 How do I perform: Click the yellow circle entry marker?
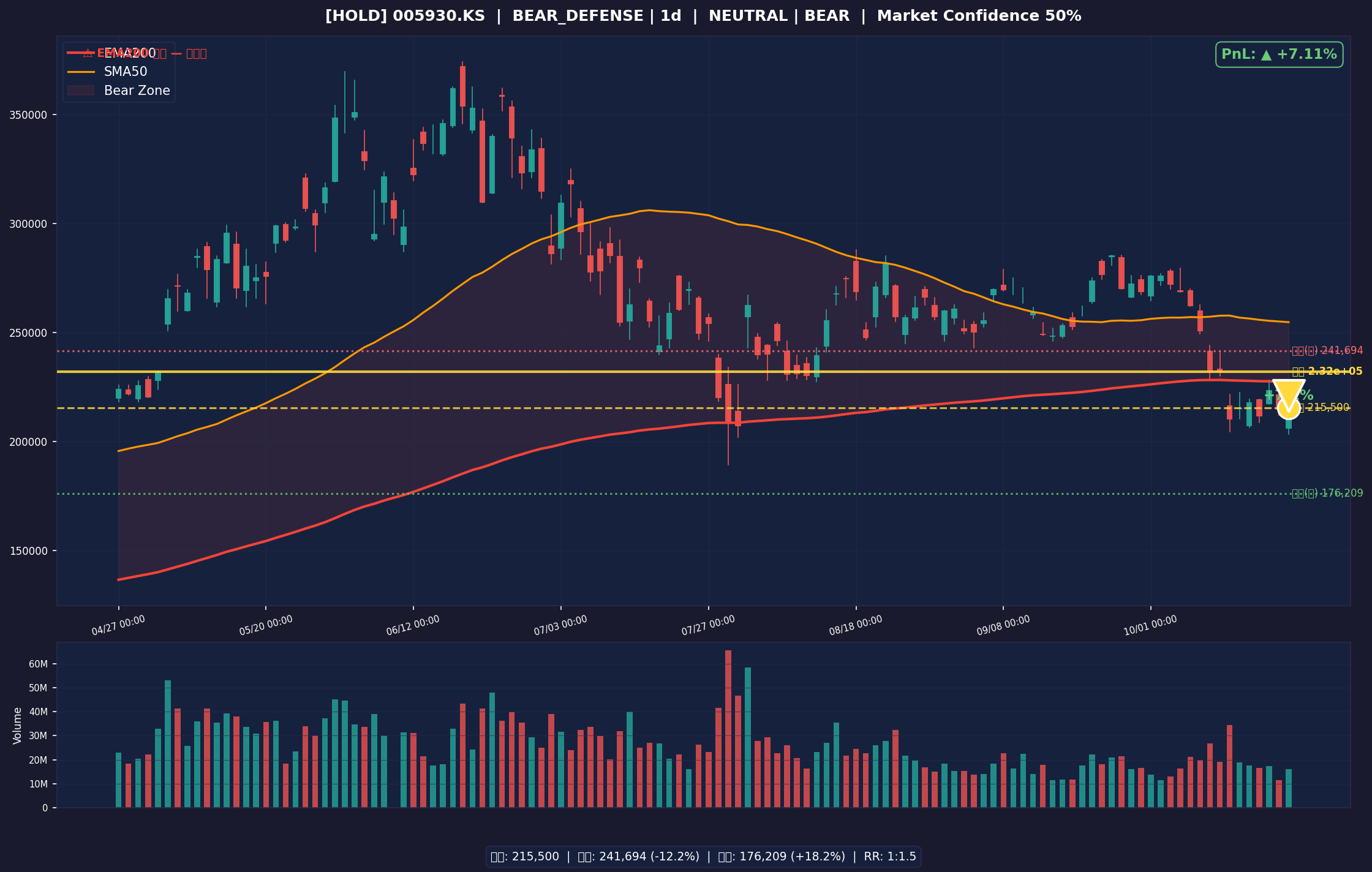(1289, 408)
